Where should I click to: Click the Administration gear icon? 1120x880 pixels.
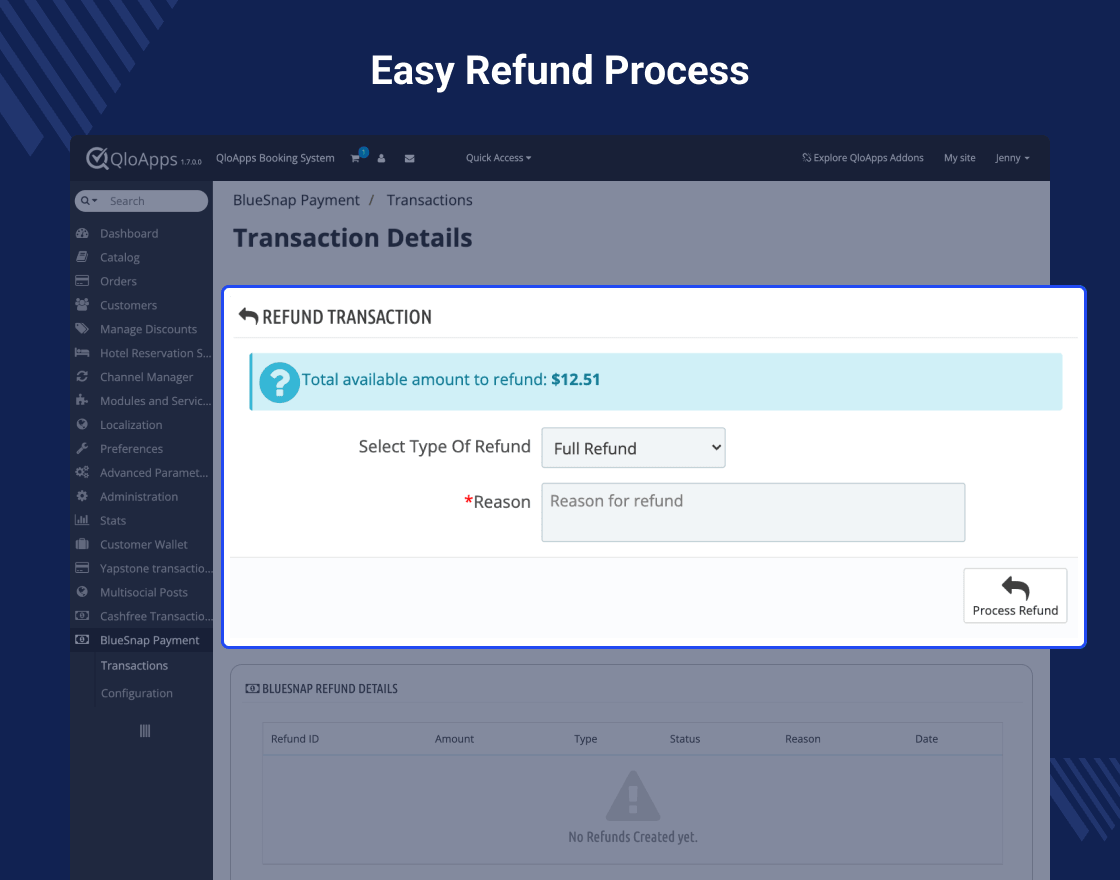[x=82, y=496]
